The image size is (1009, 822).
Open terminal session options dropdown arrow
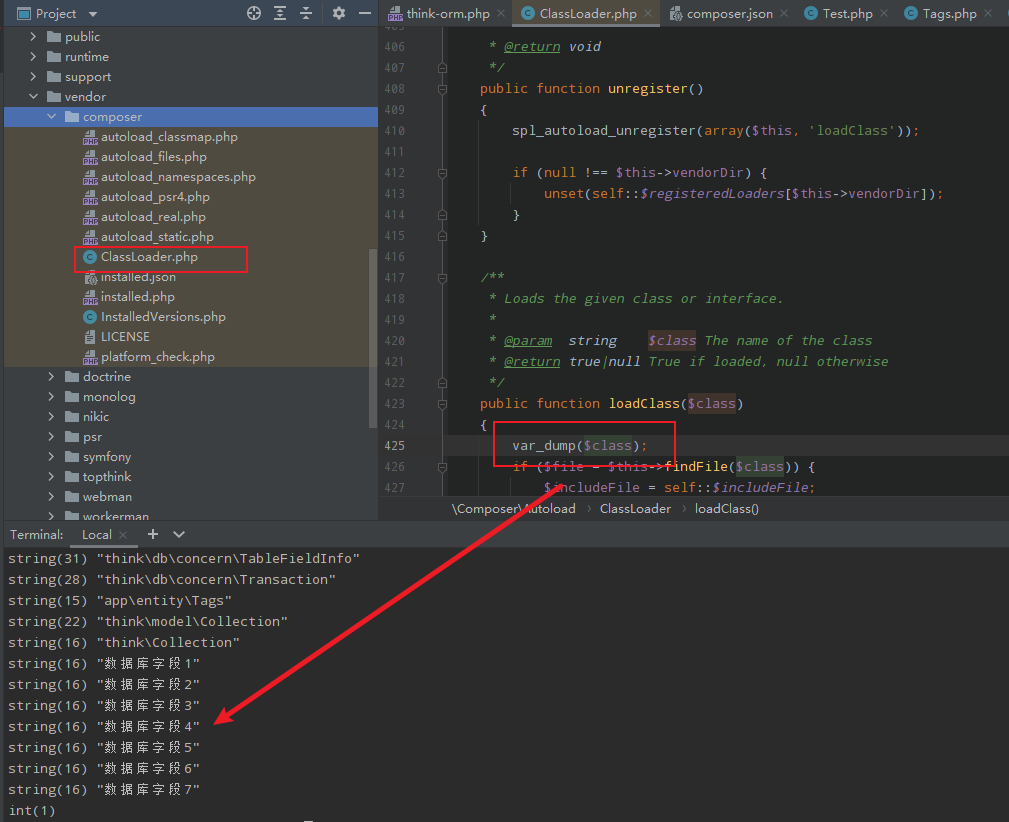click(179, 534)
